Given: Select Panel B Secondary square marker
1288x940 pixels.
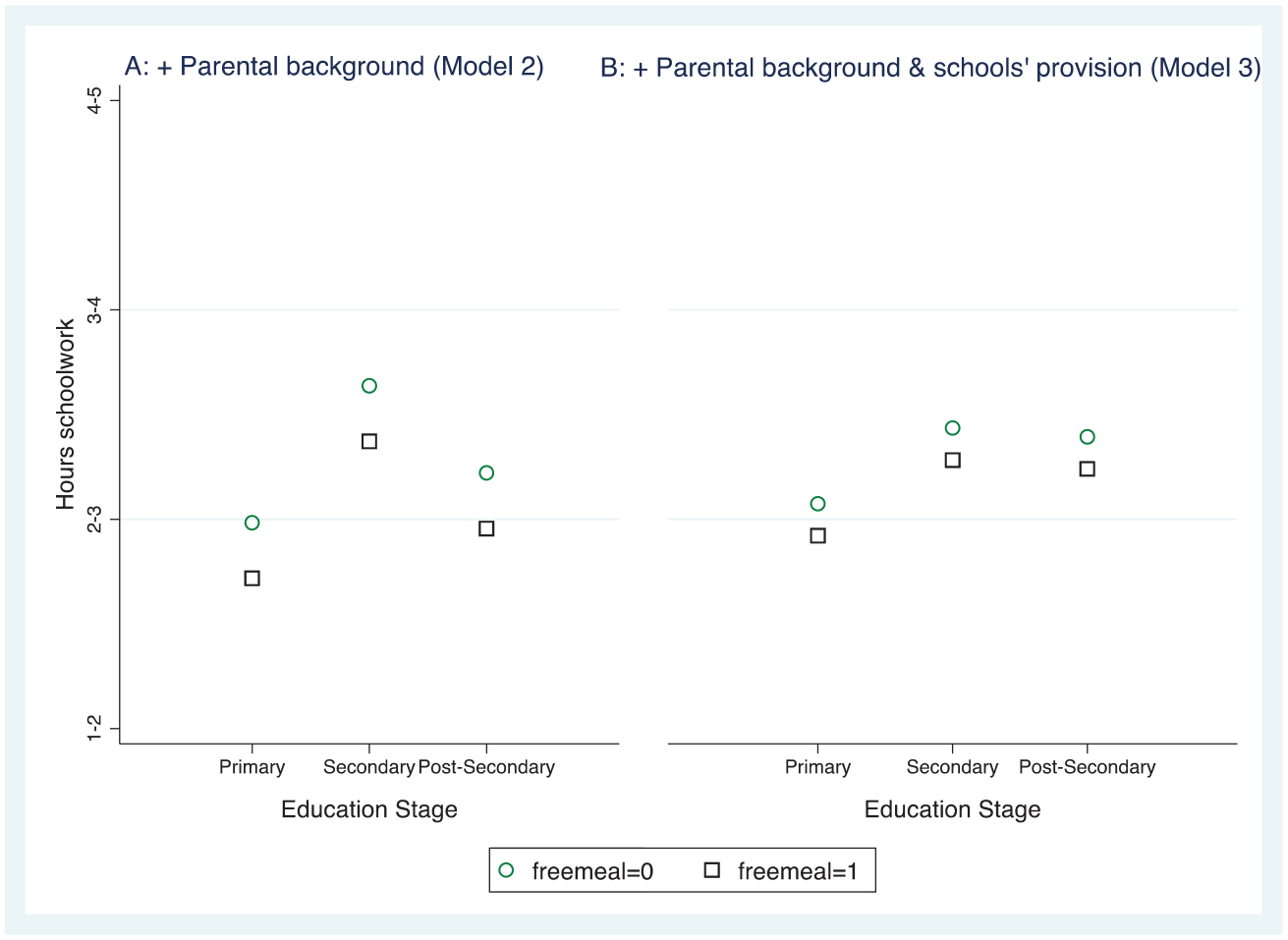Looking at the screenshot, I should coord(953,461).
